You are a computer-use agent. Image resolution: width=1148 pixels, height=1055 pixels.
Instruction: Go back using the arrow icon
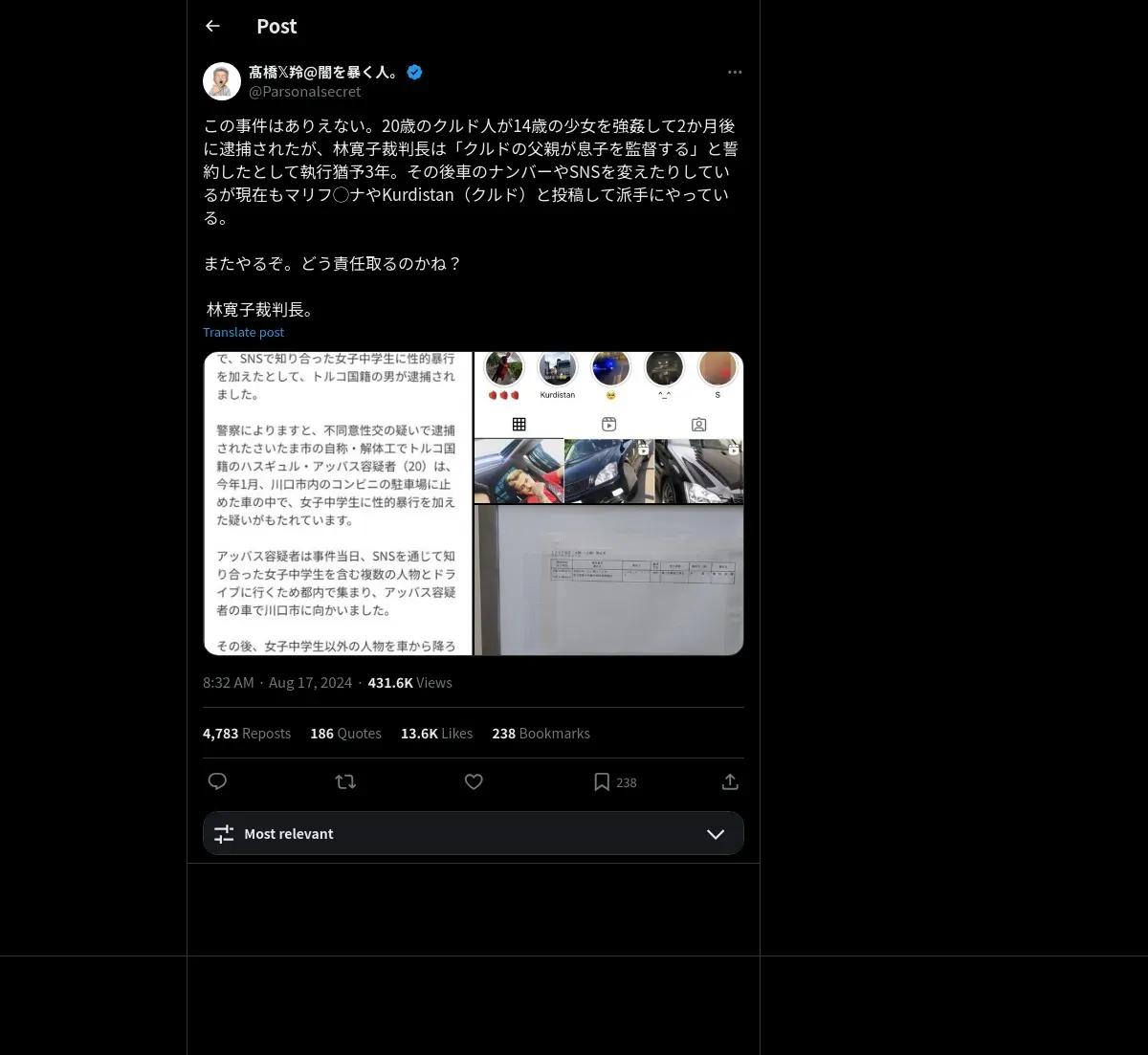[212, 26]
